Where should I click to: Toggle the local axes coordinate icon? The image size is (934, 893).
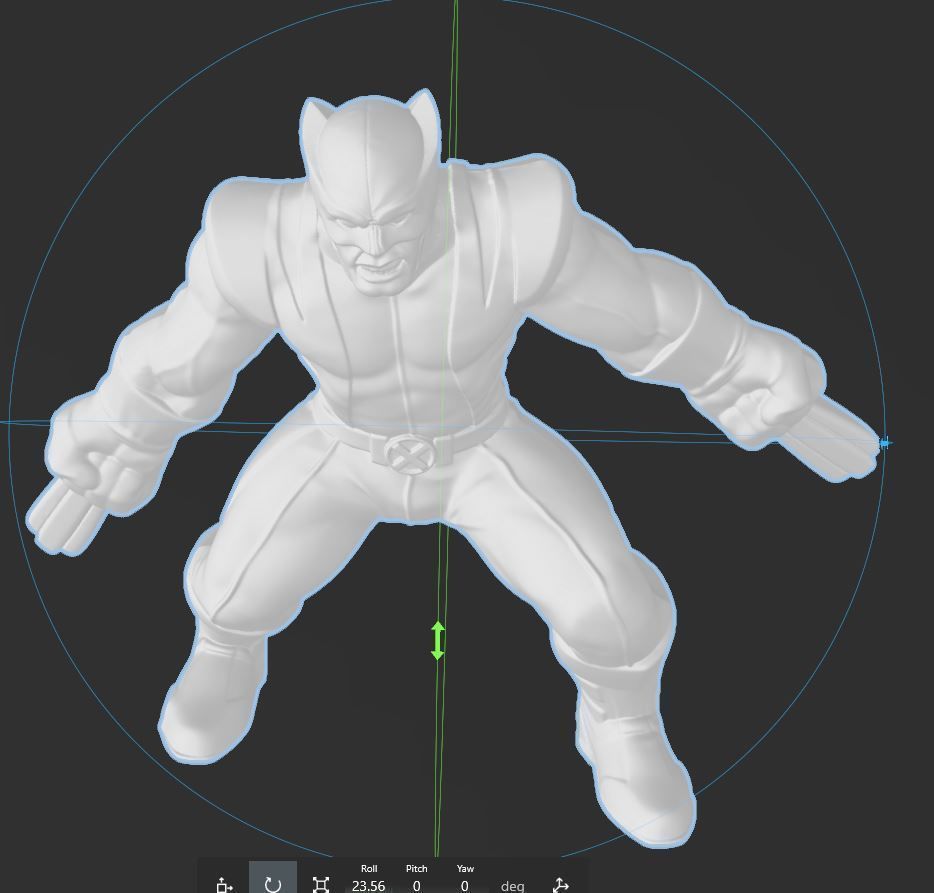[x=561, y=885]
